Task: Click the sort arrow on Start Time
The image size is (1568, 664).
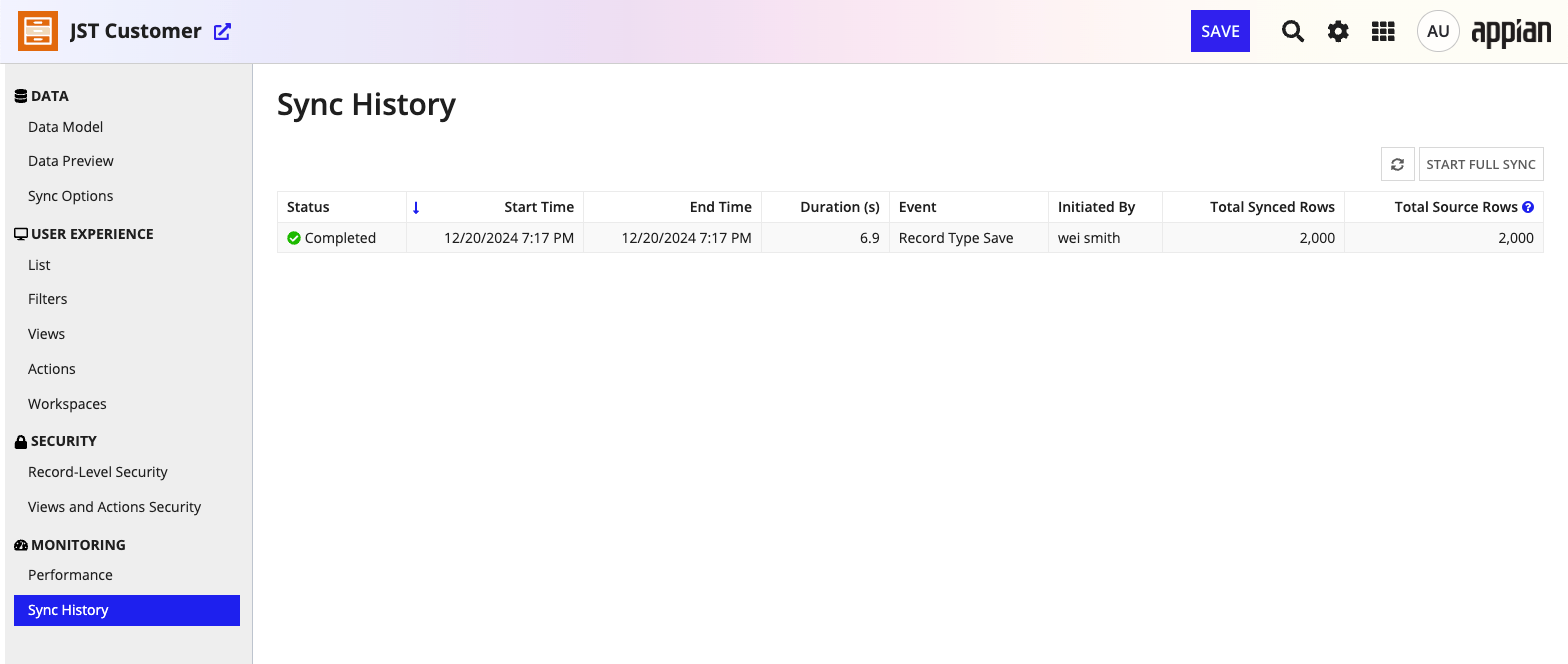Action: click(416, 207)
